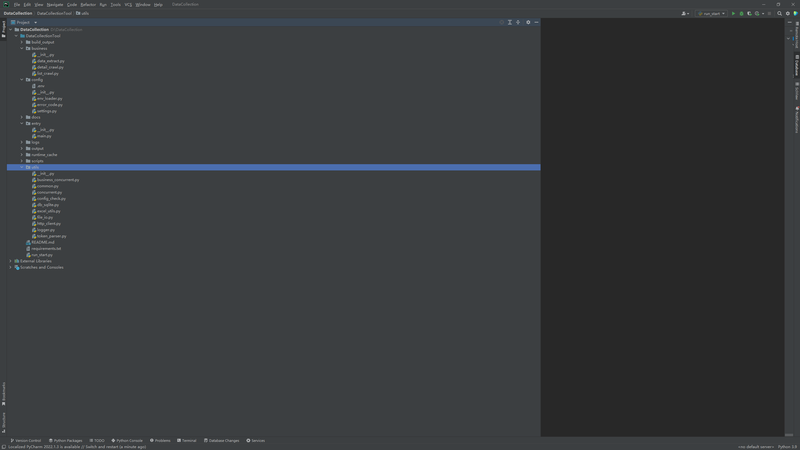This screenshot has height=450, width=800.
Task: Click DataCollectionTool breadcrumb
Action: pyautogui.click(x=54, y=14)
